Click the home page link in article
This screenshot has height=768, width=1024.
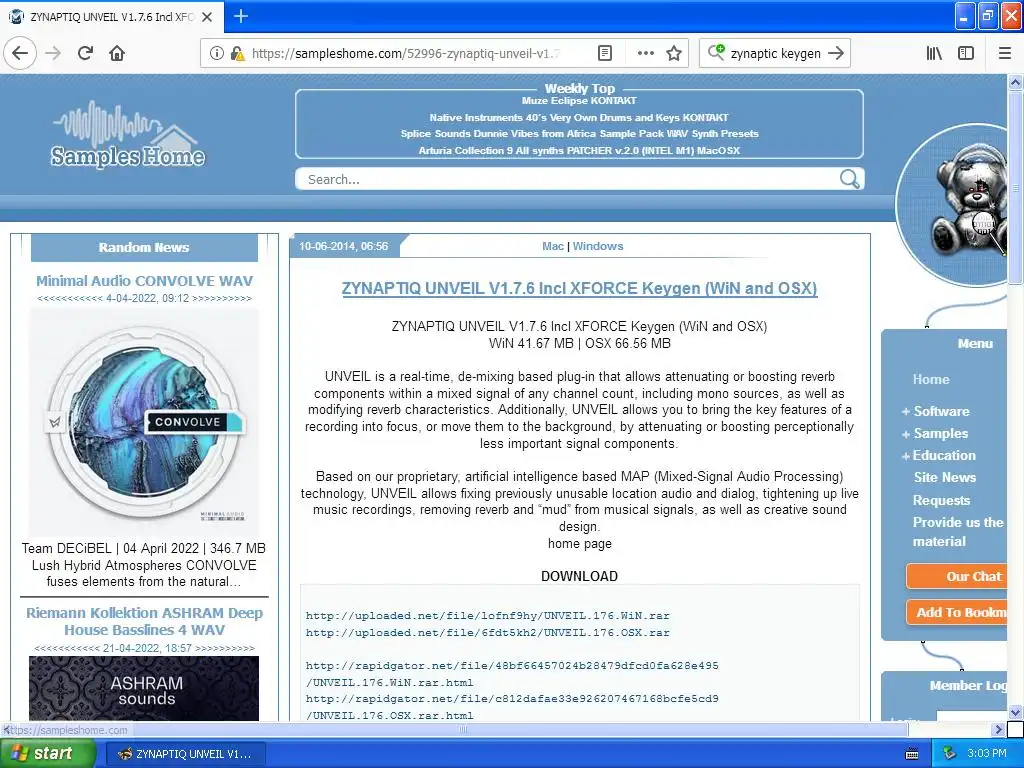579,543
